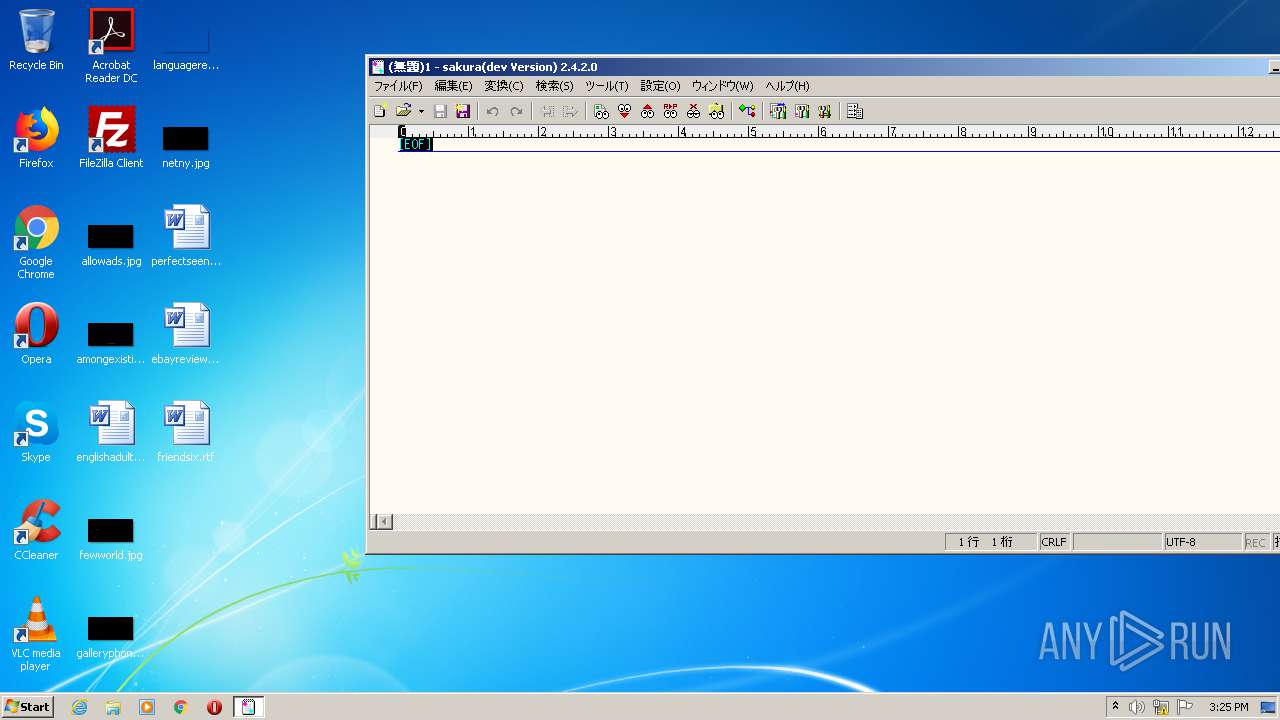Show hidden tray icons arrow
Viewport: 1280px width, 720px height.
1116,707
